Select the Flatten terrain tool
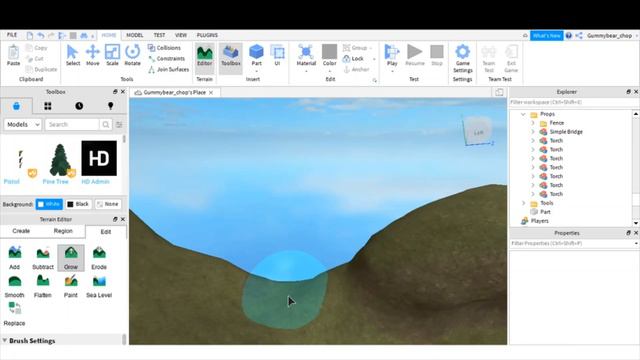 43,286
